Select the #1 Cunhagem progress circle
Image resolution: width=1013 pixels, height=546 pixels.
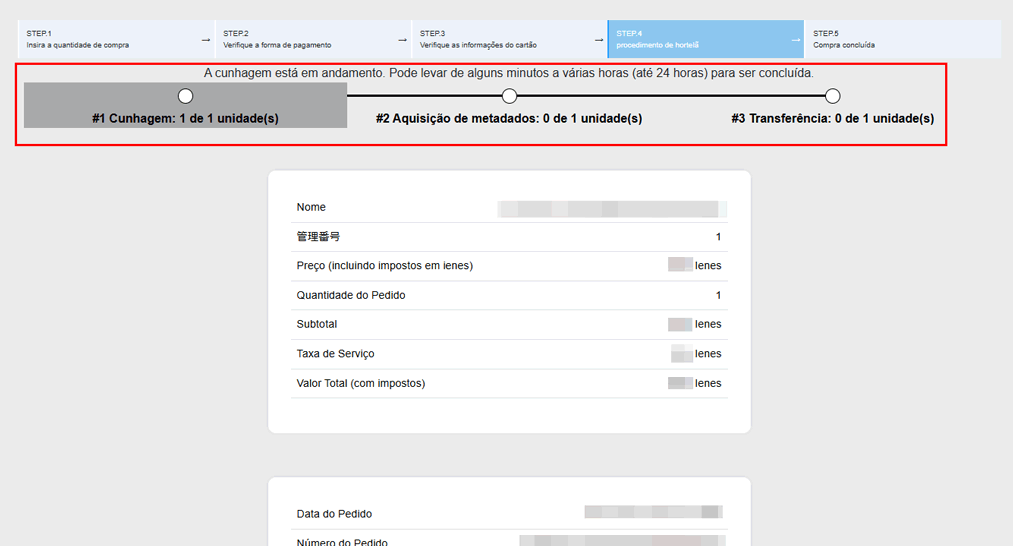click(x=185, y=96)
